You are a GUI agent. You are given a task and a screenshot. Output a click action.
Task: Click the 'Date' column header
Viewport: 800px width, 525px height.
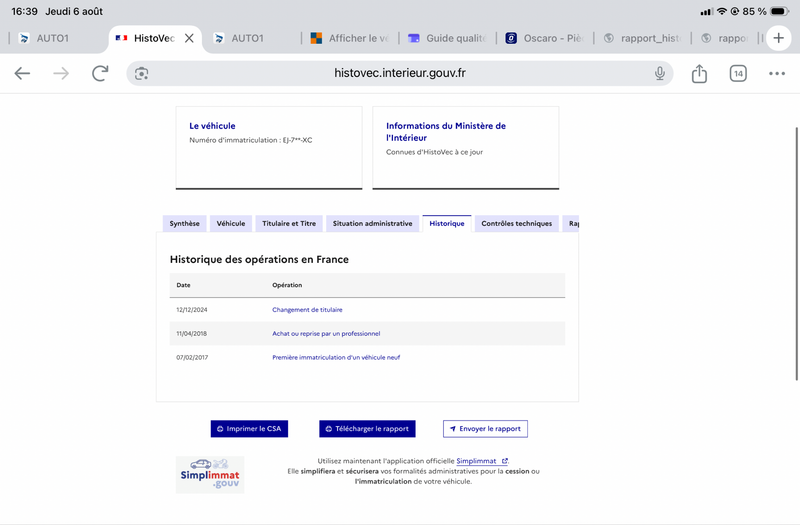click(183, 285)
